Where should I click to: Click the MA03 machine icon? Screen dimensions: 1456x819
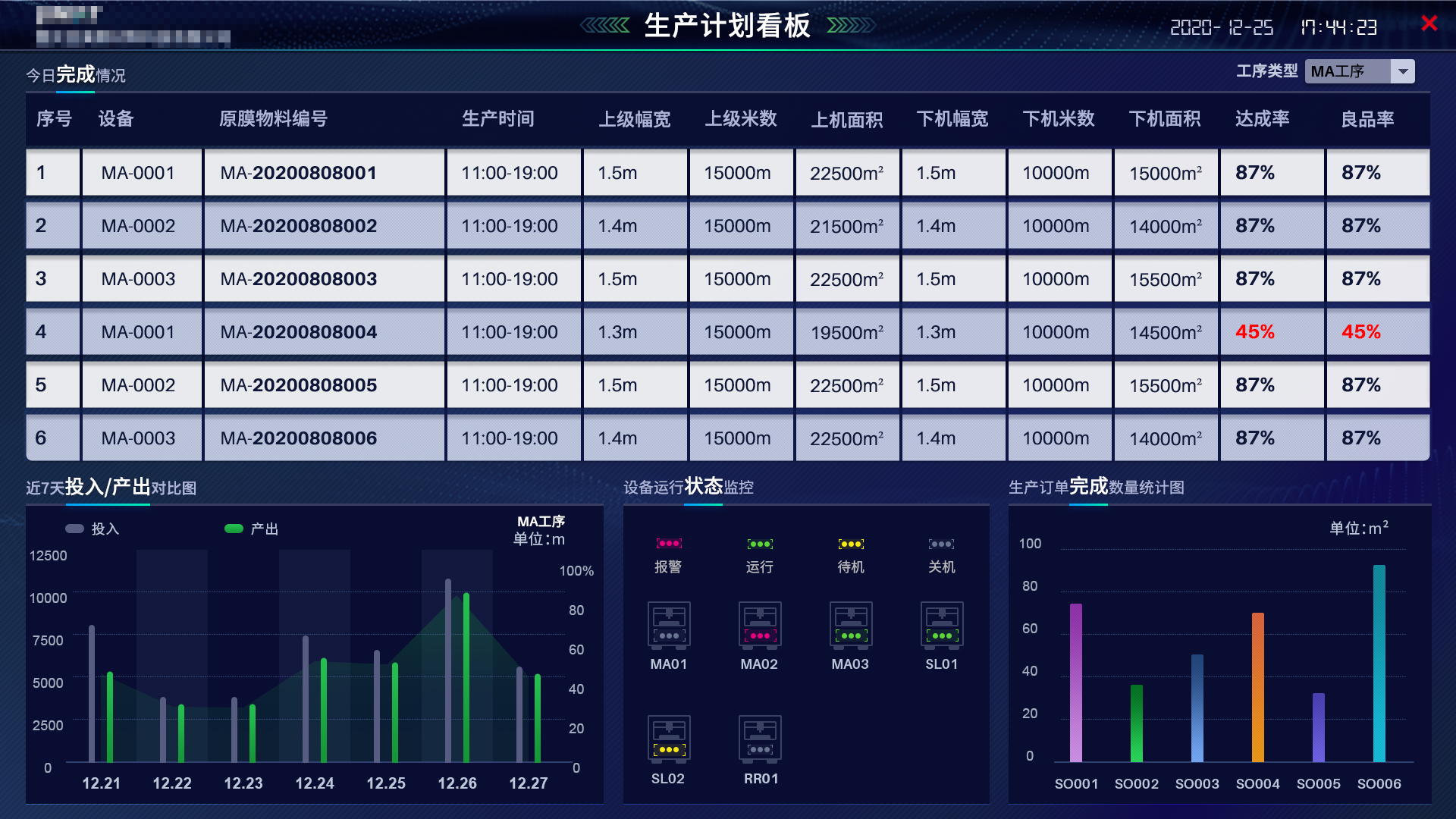[850, 625]
